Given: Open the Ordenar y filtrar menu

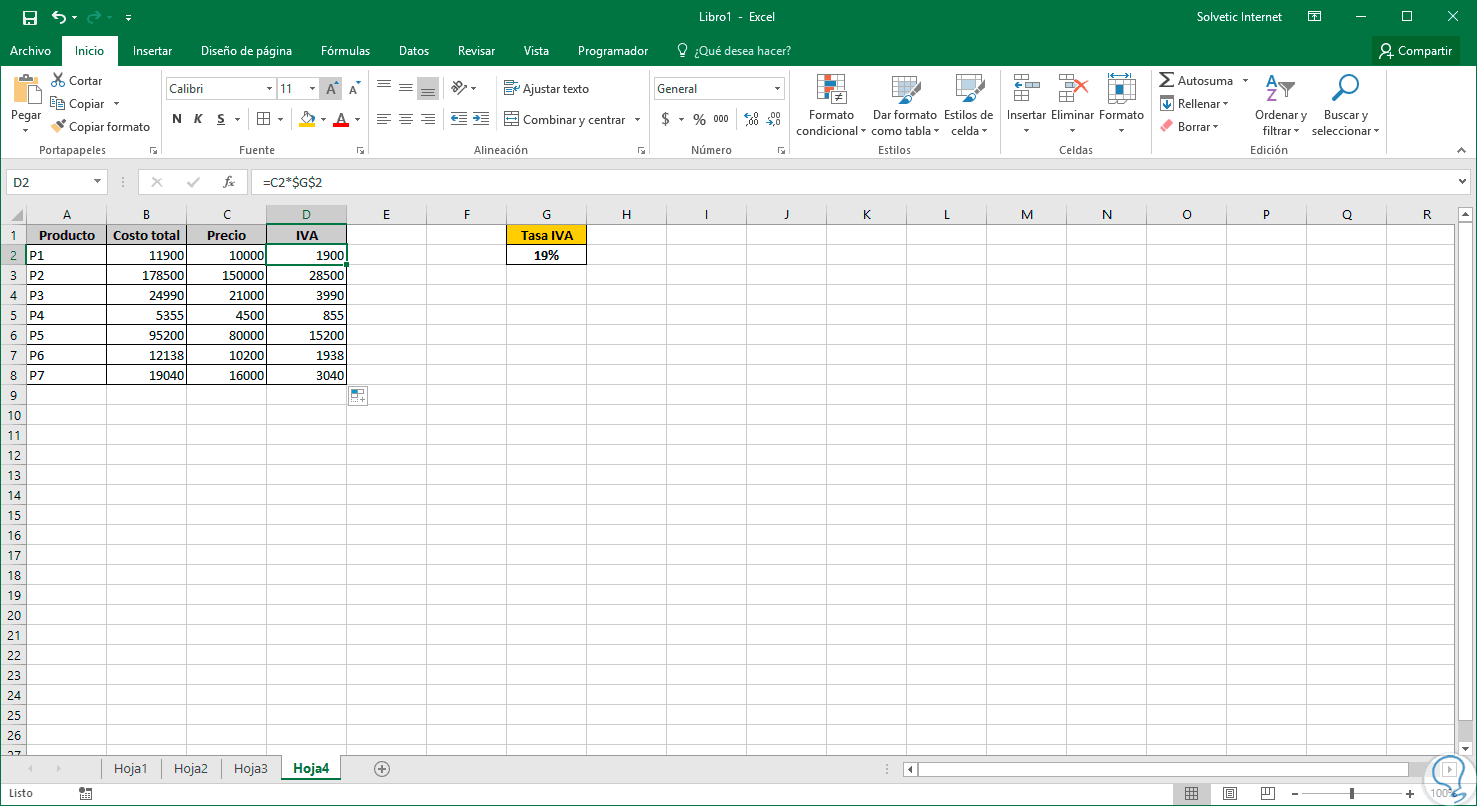Looking at the screenshot, I should tap(1281, 105).
